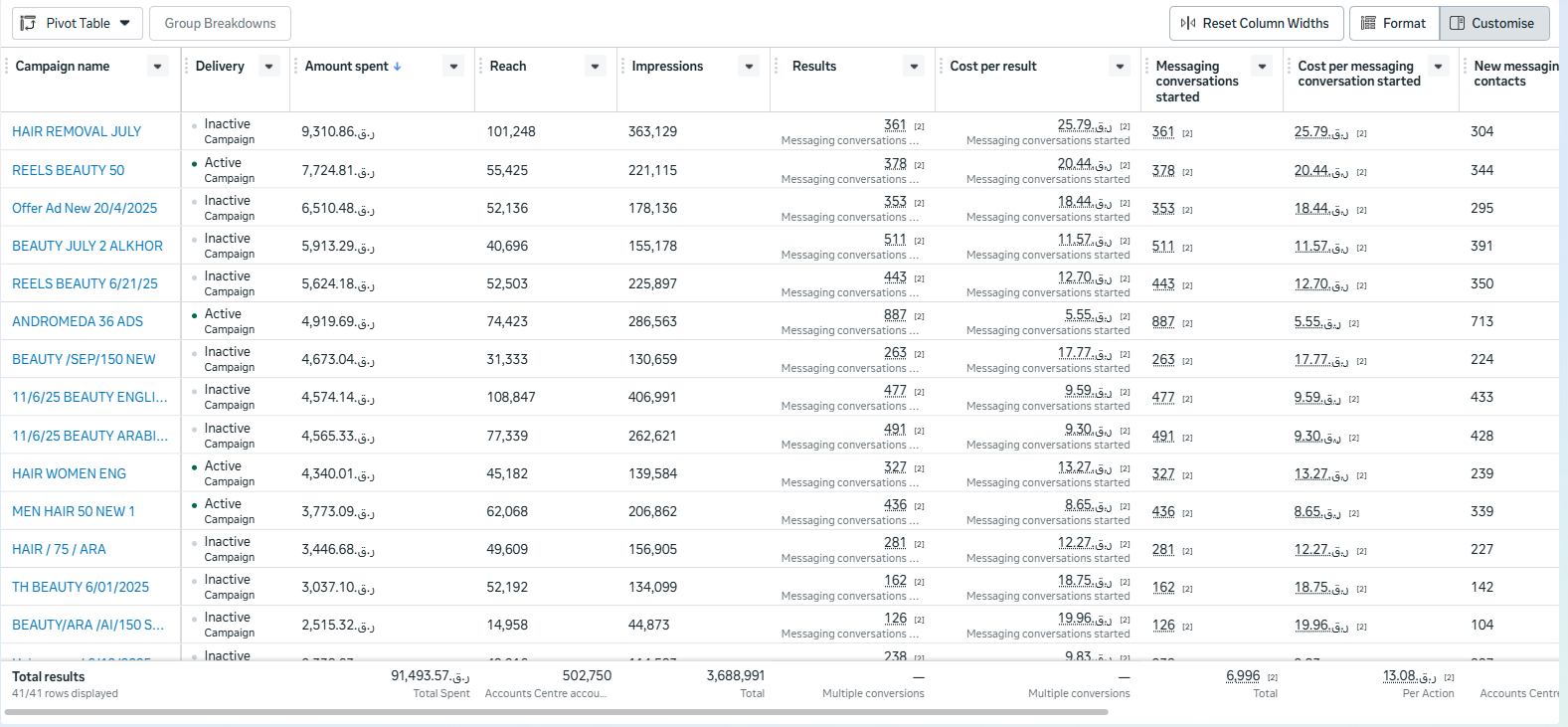Open ANDROMEDA 36 ADS campaign link
Screen dimensions: 1568x727
[78, 321]
